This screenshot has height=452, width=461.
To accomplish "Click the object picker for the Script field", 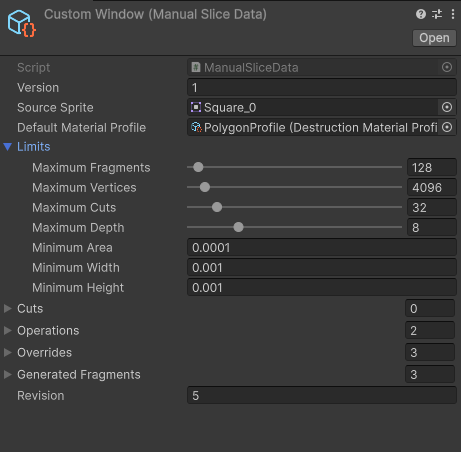I will 447,67.
